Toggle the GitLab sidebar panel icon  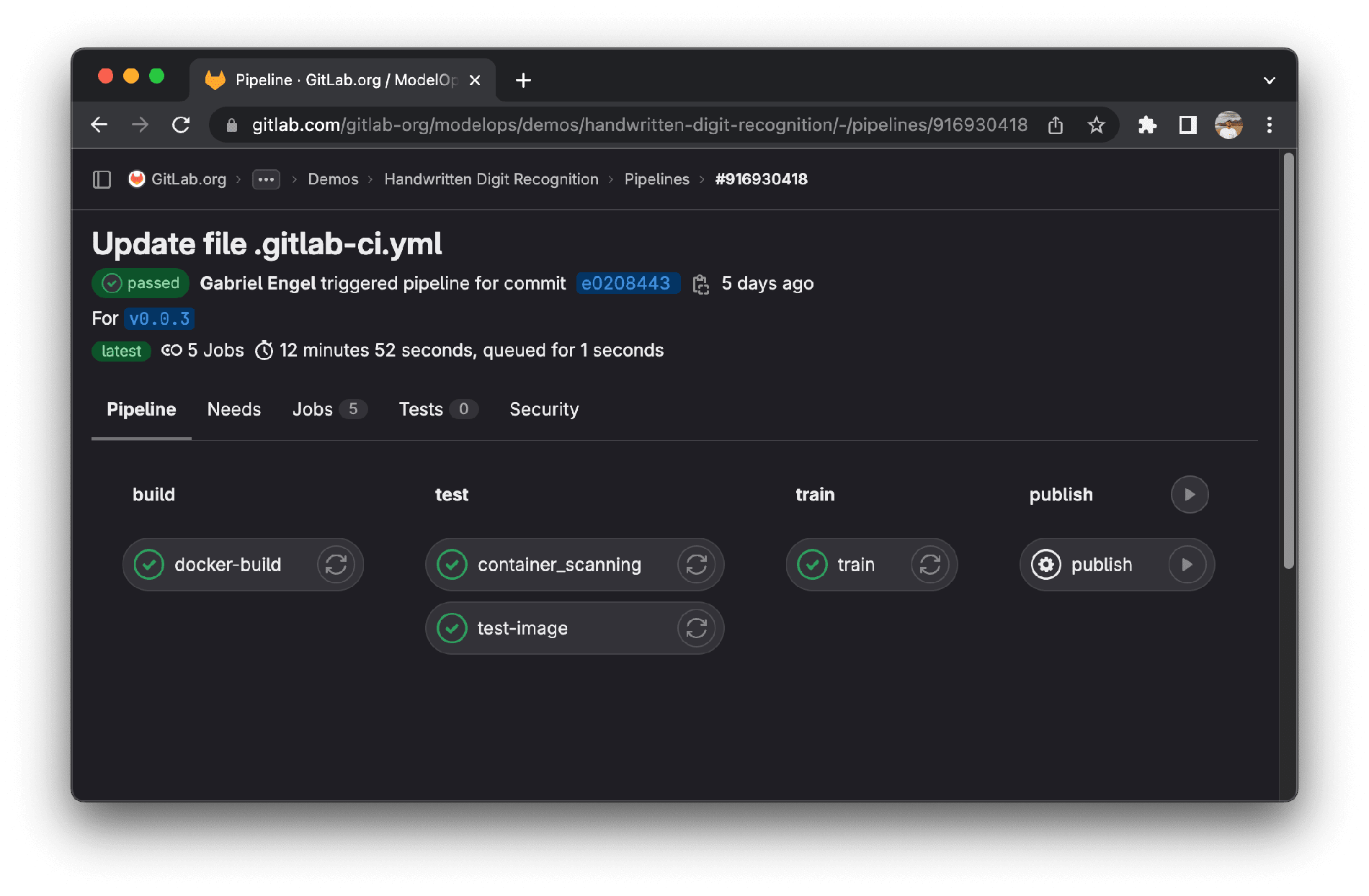(102, 179)
